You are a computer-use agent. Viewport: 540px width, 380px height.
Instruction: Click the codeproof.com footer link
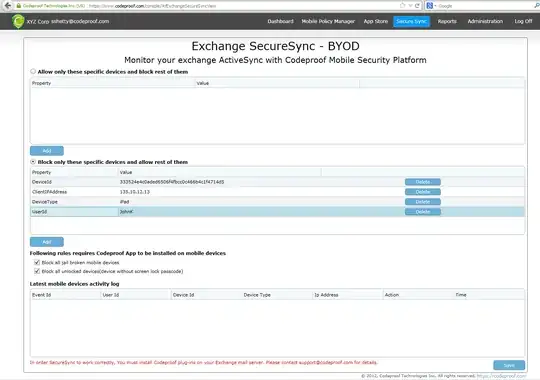(x=501, y=376)
